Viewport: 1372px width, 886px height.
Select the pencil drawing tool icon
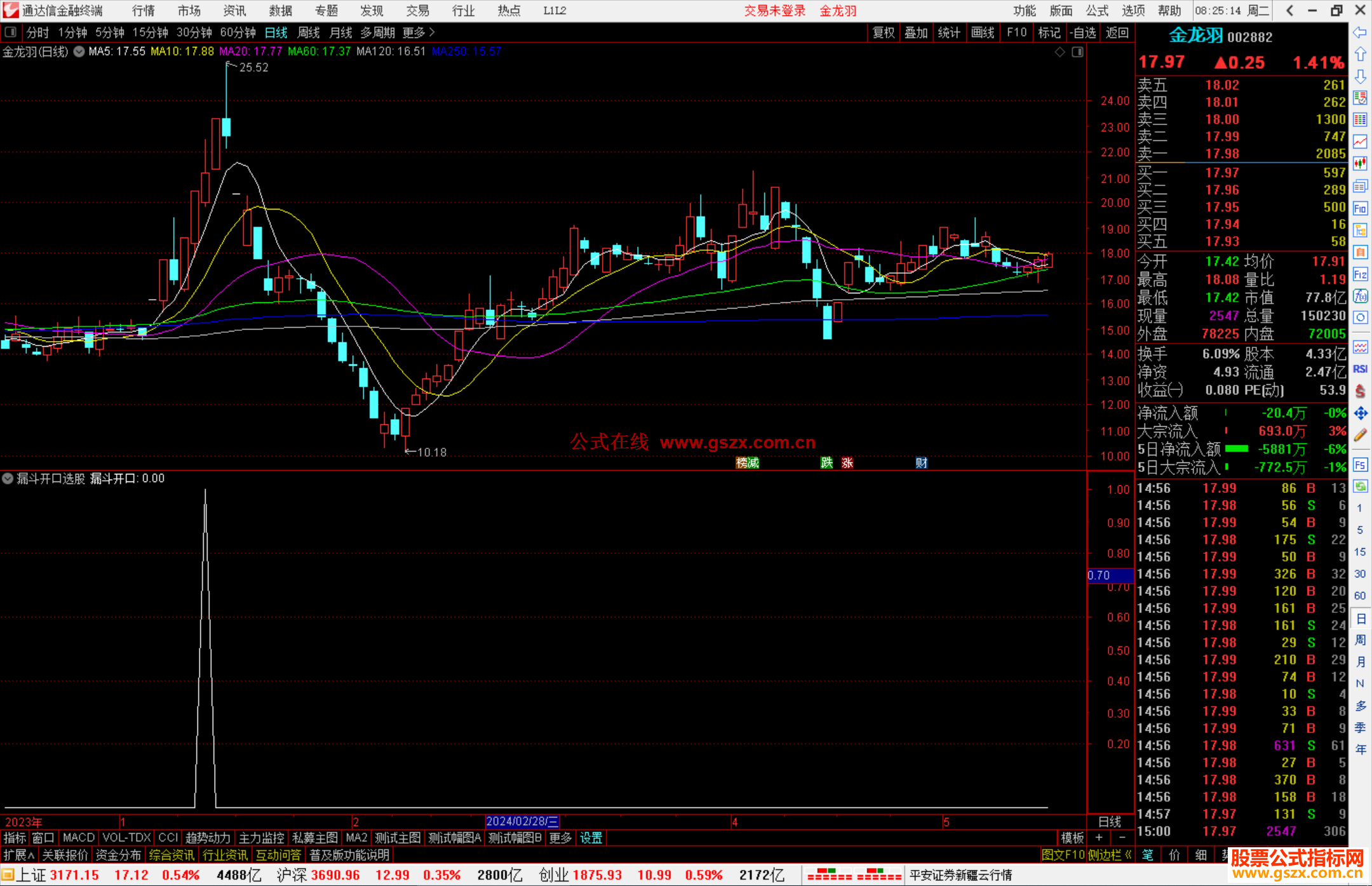tap(1360, 436)
